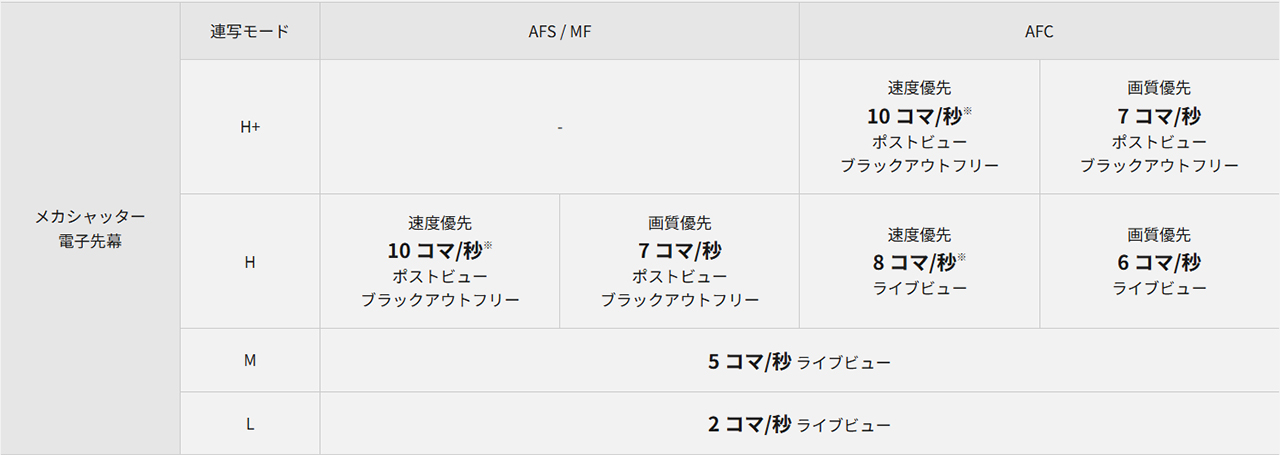
Task: Click the H+ mode row label
Action: pos(250,128)
